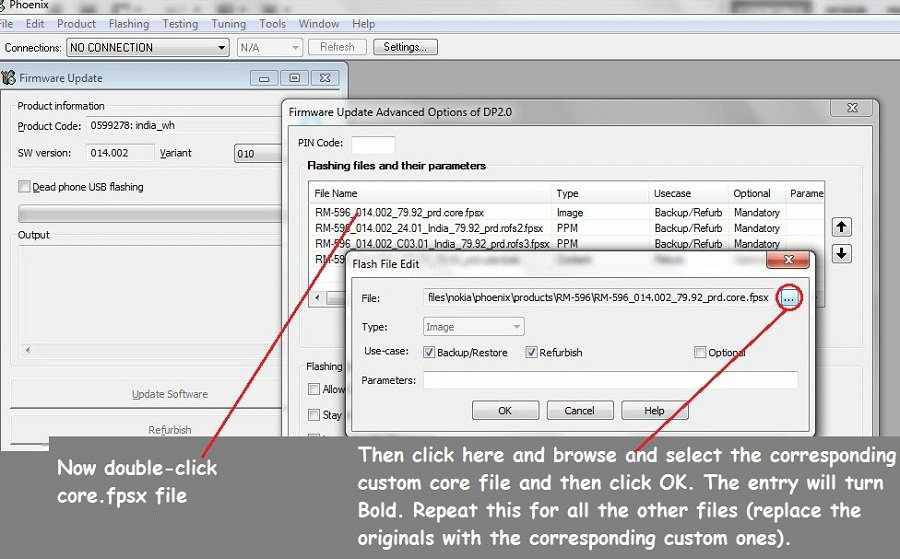Move selected flash file up with arrow

coord(841,227)
